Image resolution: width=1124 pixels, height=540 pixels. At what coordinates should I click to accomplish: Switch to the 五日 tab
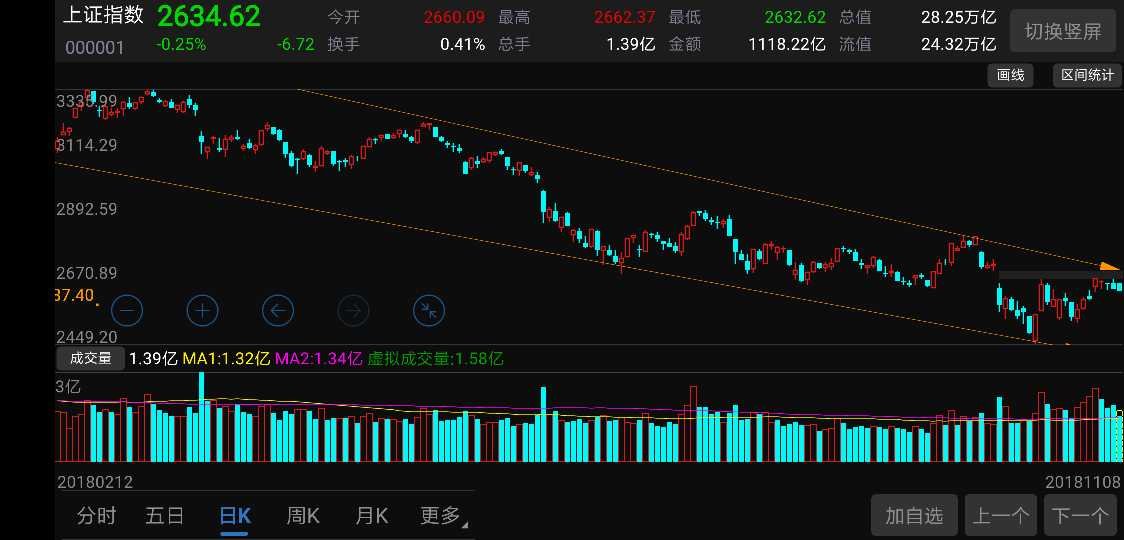click(165, 516)
